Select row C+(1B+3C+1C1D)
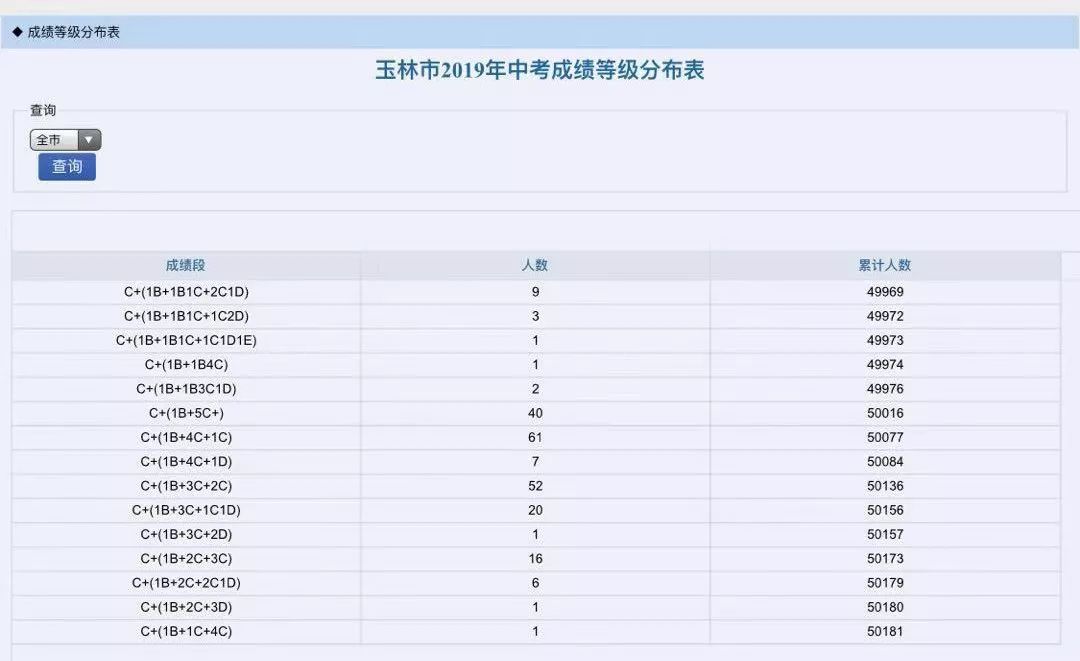 536,510
